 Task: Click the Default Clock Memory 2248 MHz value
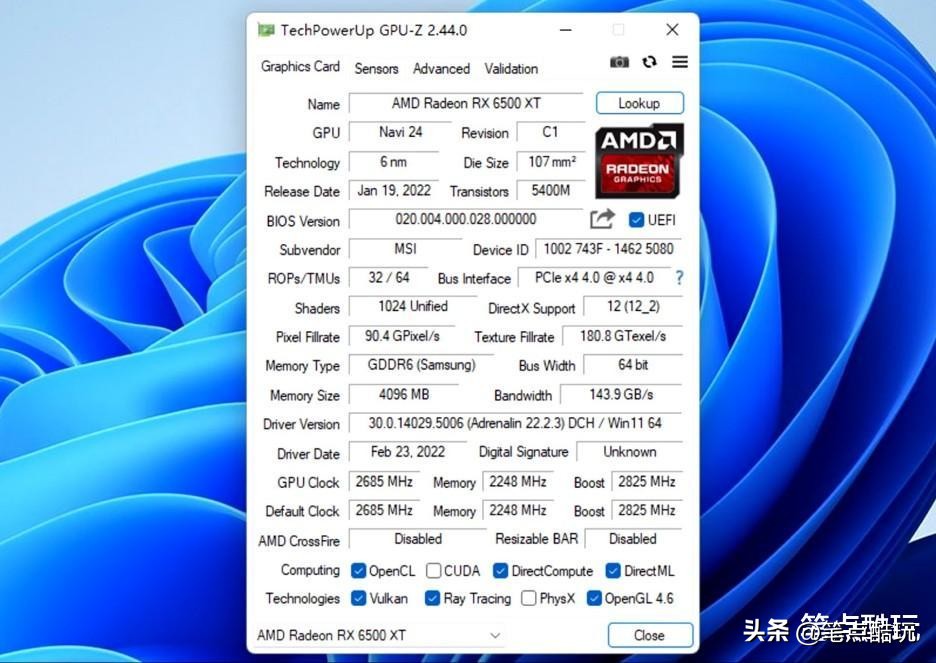click(518, 510)
